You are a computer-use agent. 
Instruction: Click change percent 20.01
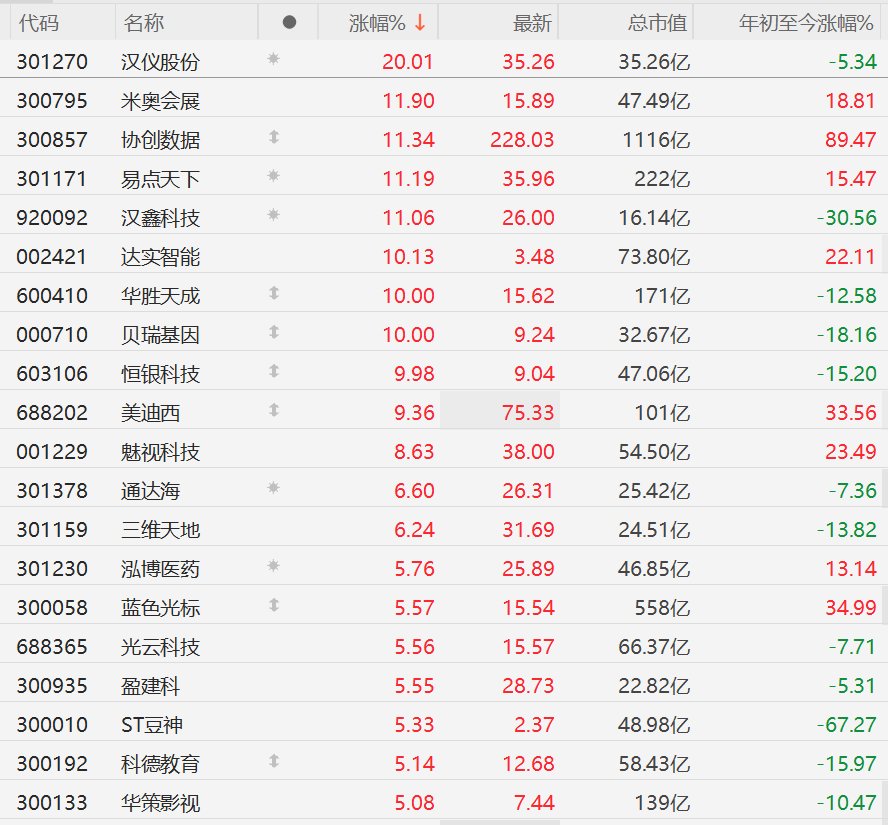[408, 62]
